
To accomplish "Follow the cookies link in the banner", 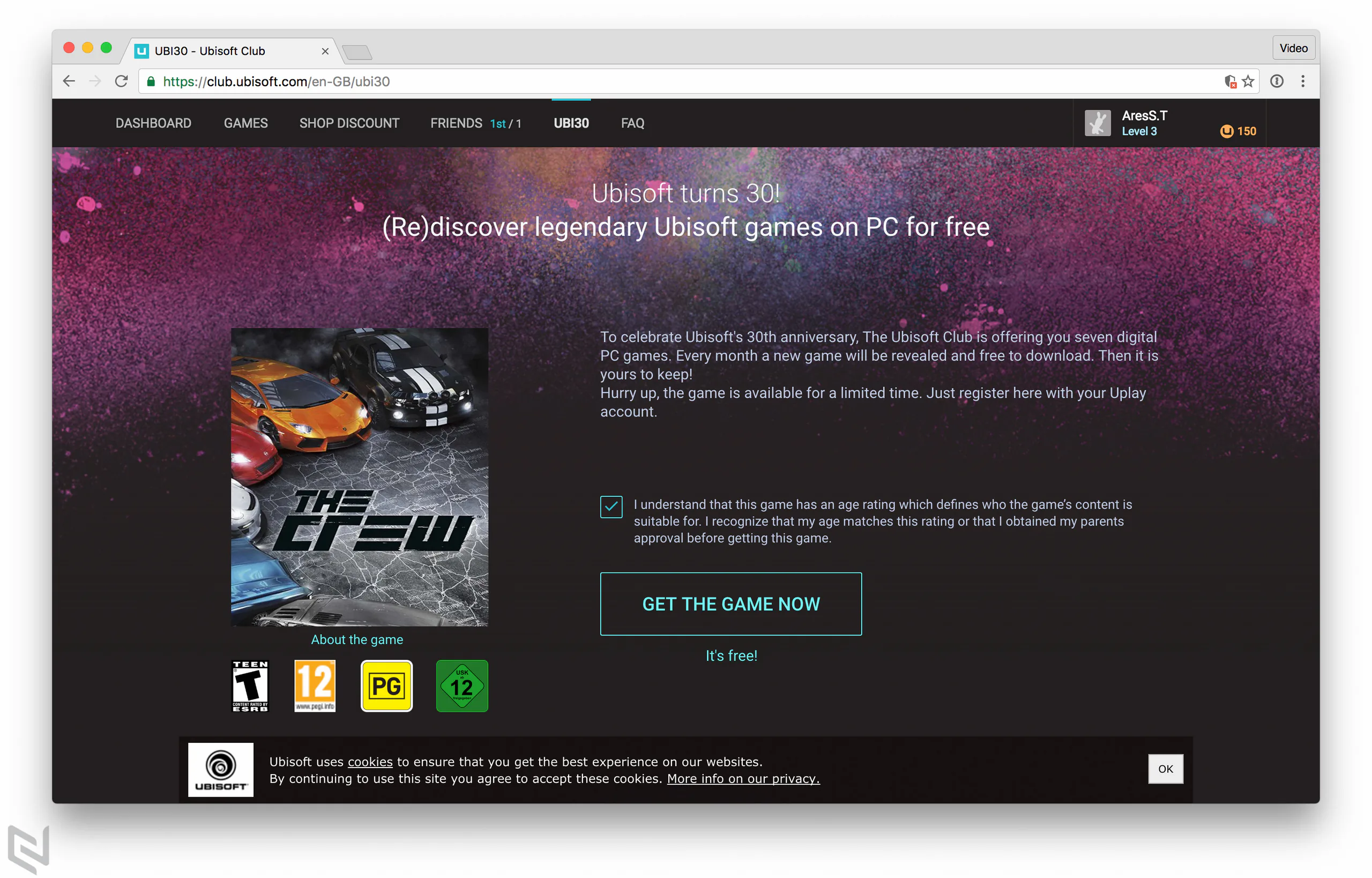I will pyautogui.click(x=370, y=762).
